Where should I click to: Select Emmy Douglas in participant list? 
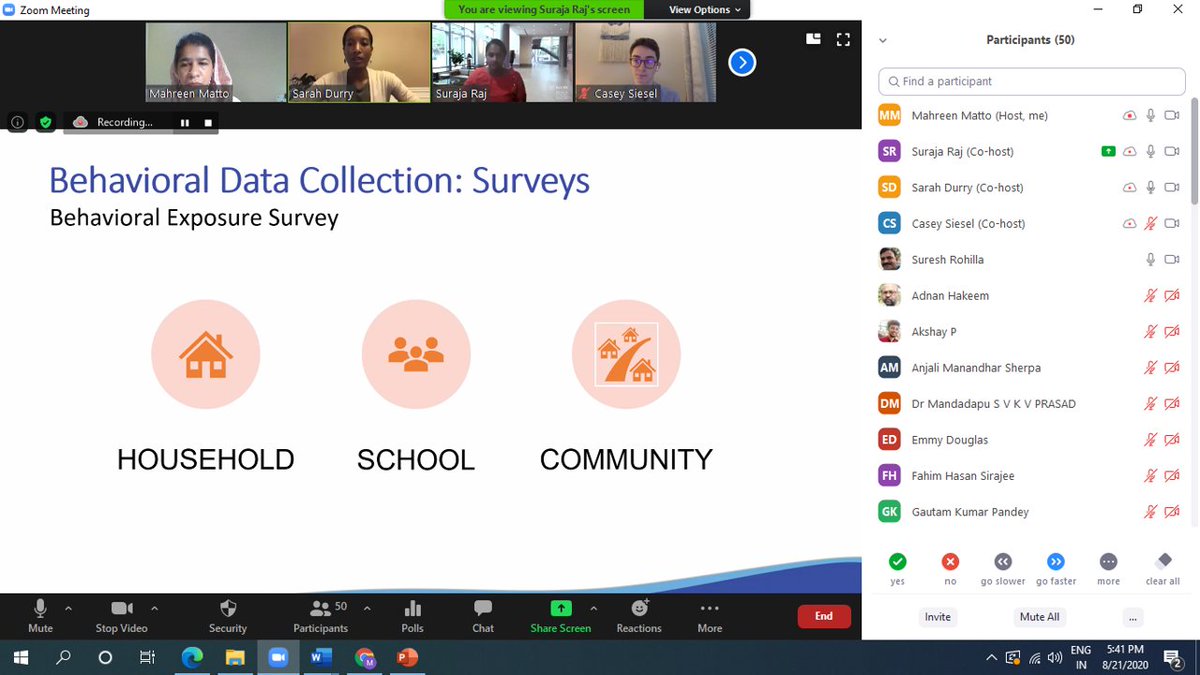point(1031,440)
